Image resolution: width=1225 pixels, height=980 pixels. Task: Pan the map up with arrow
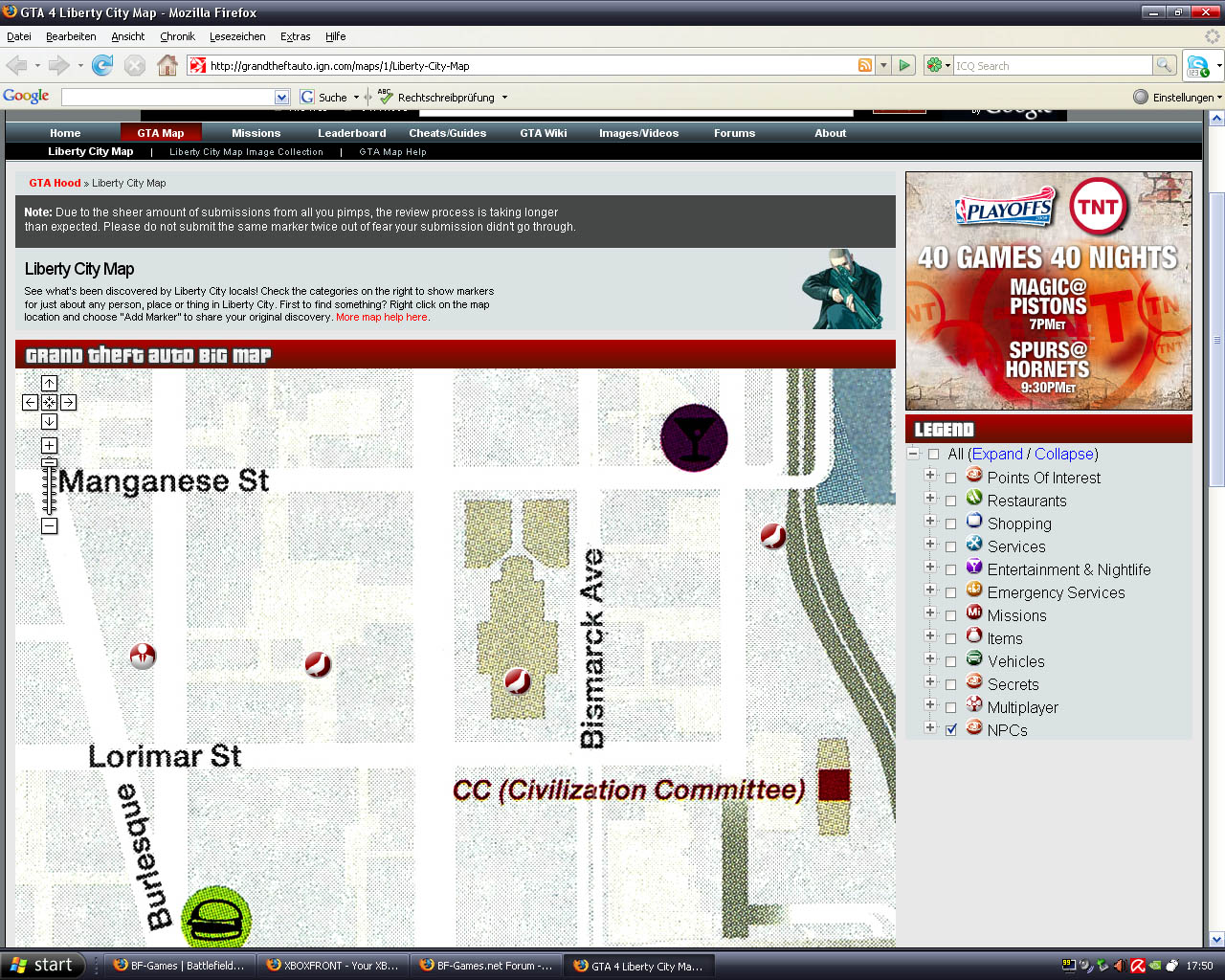click(49, 383)
